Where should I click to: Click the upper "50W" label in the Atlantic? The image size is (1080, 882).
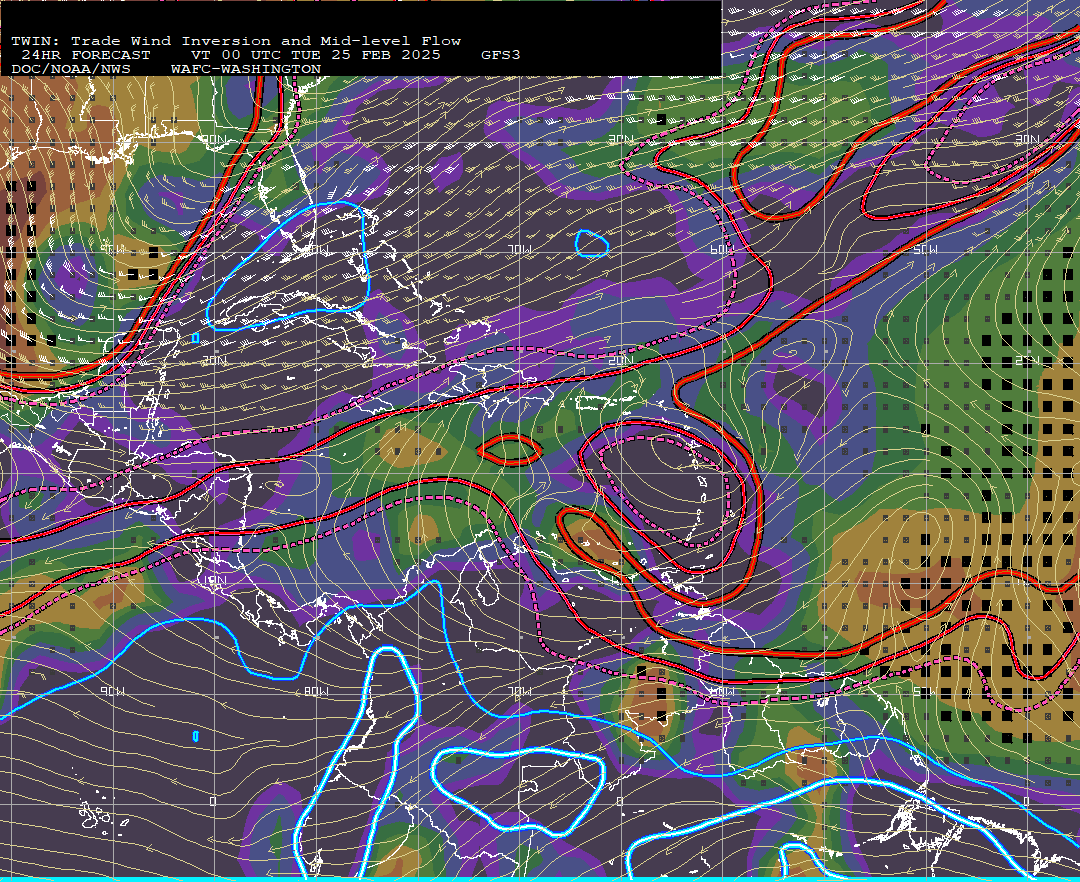[x=925, y=249]
